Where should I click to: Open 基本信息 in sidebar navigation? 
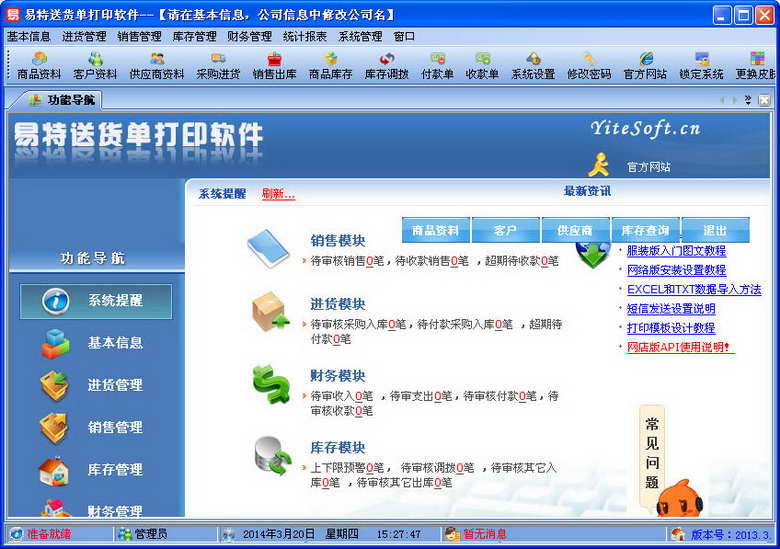92,343
